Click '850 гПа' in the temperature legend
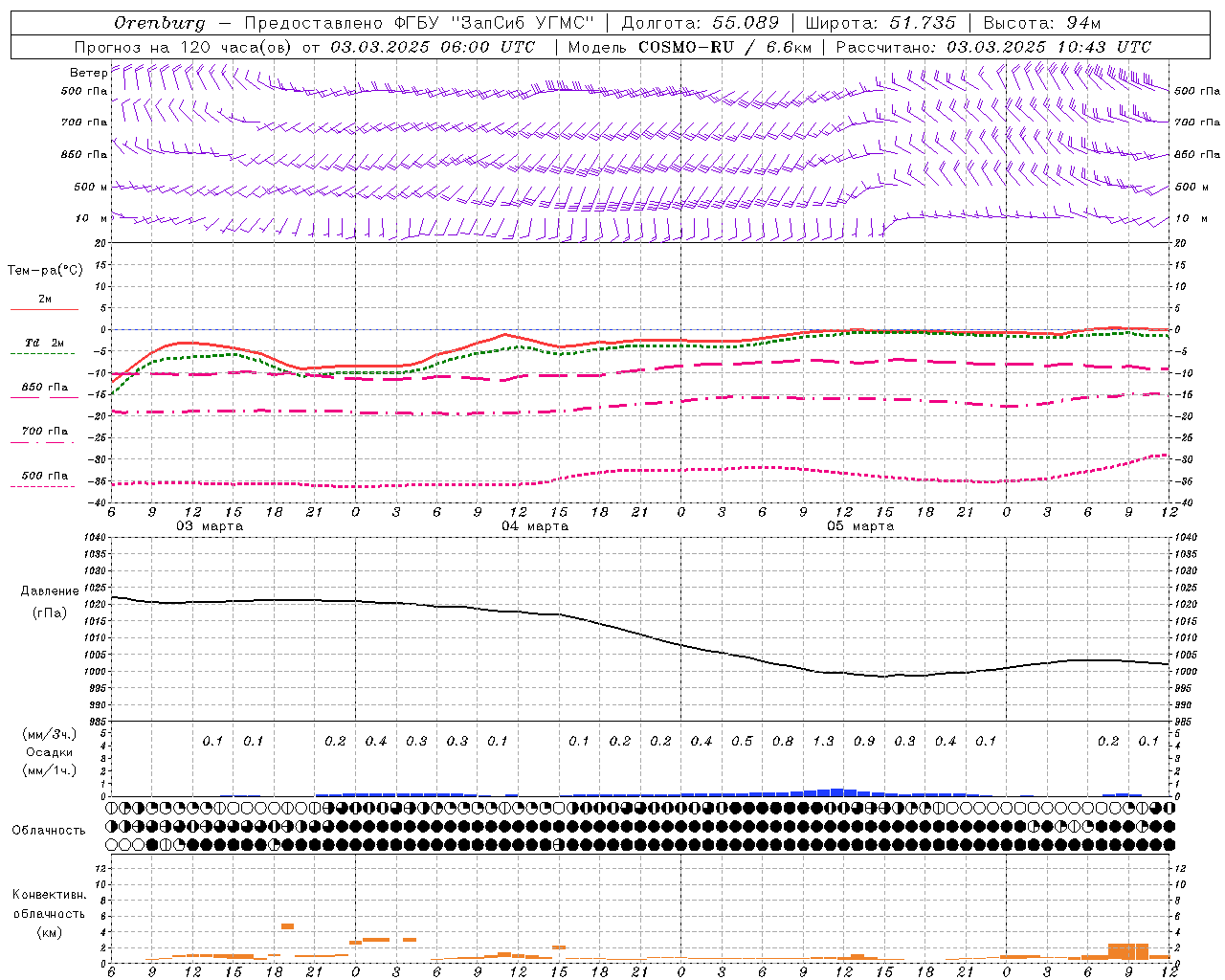1225x980 pixels. 45,388
